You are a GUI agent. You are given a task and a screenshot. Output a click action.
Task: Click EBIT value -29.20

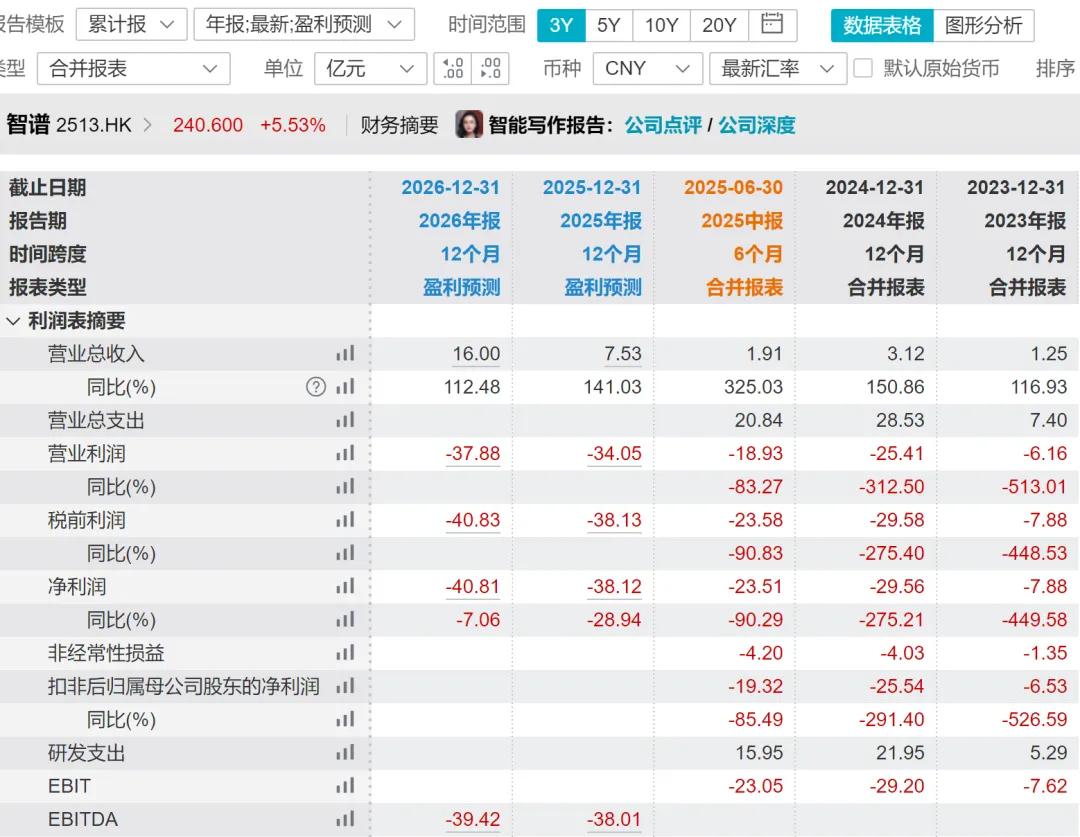[897, 785]
